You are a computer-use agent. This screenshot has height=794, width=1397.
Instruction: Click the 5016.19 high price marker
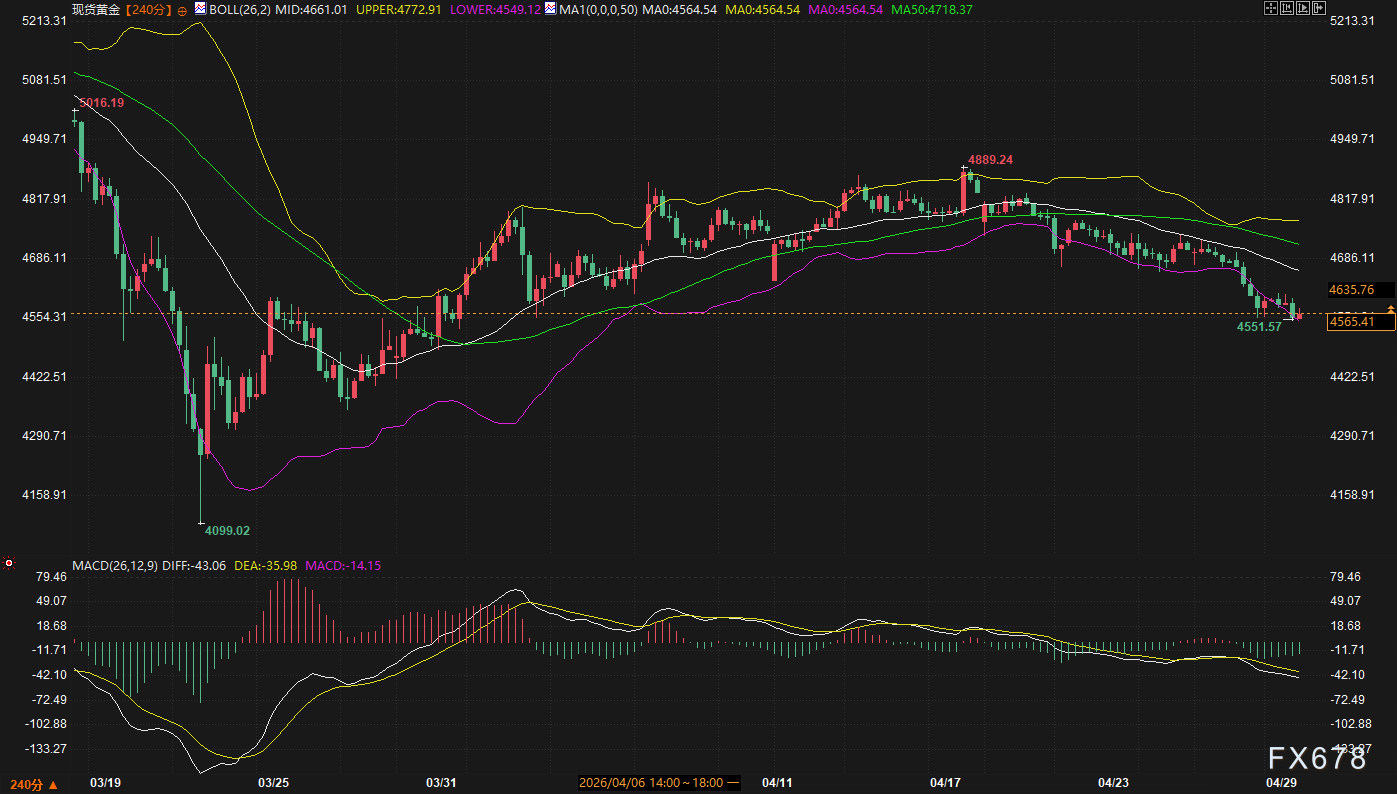(x=102, y=103)
